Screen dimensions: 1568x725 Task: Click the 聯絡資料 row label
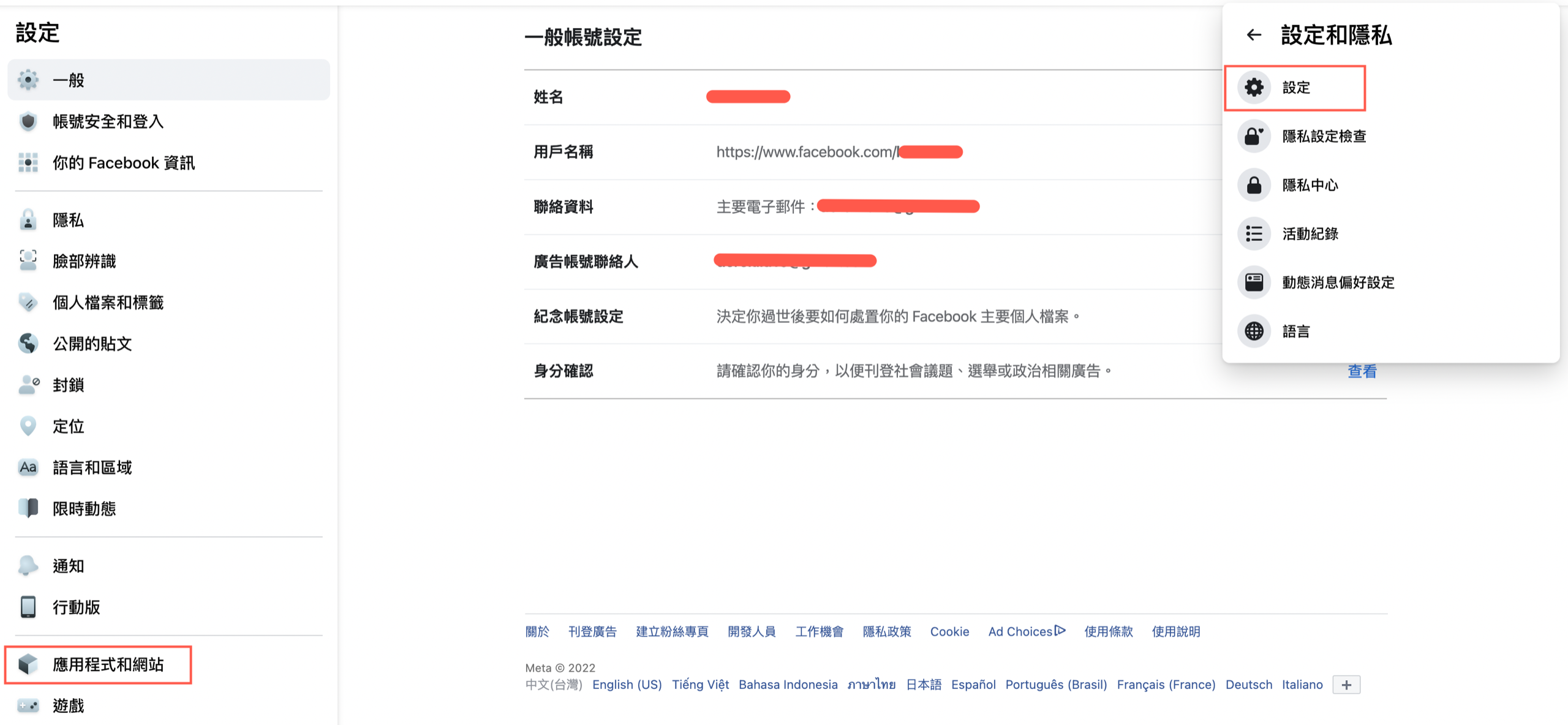coord(563,207)
